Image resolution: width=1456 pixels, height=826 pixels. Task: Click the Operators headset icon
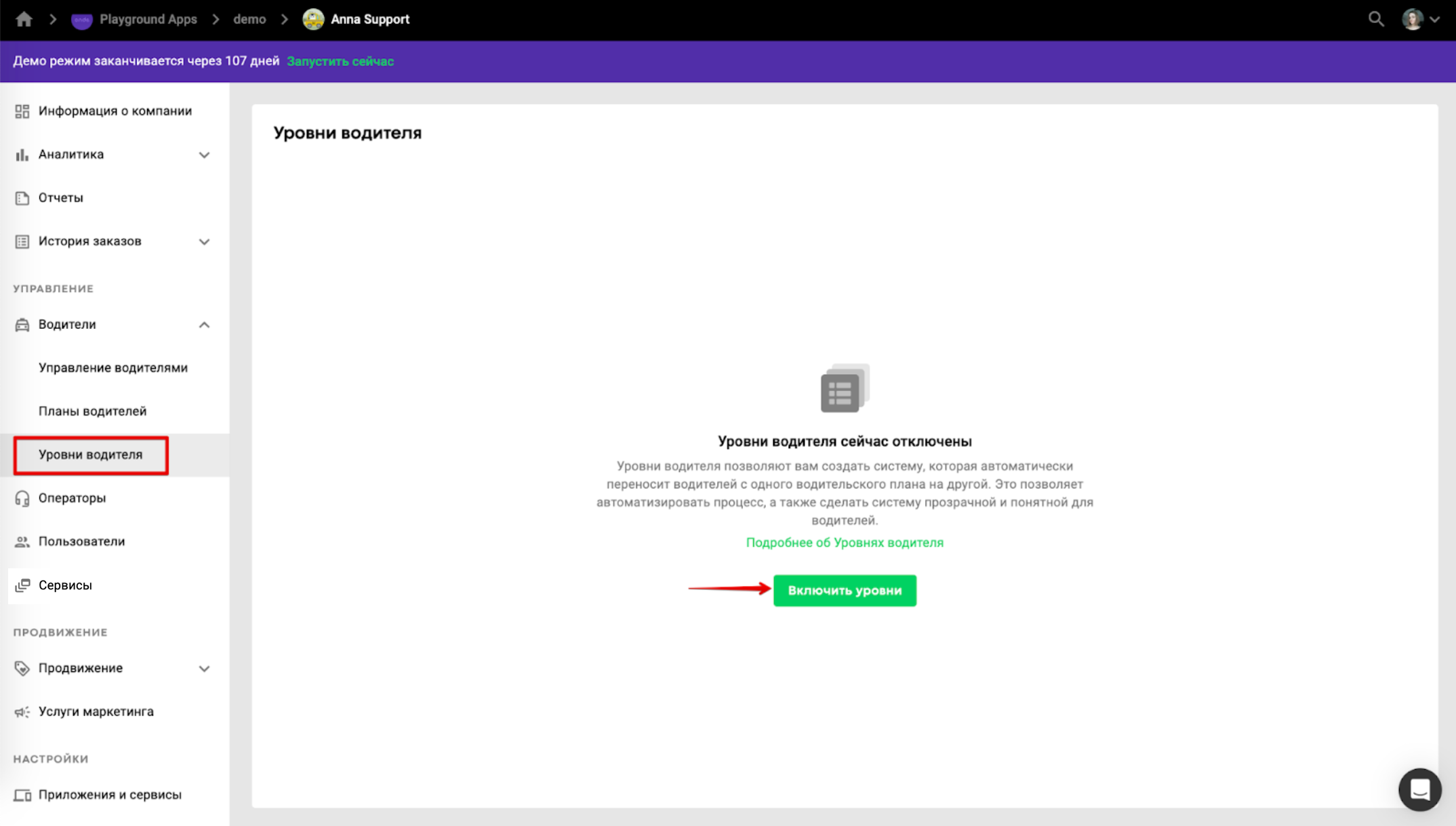[22, 498]
